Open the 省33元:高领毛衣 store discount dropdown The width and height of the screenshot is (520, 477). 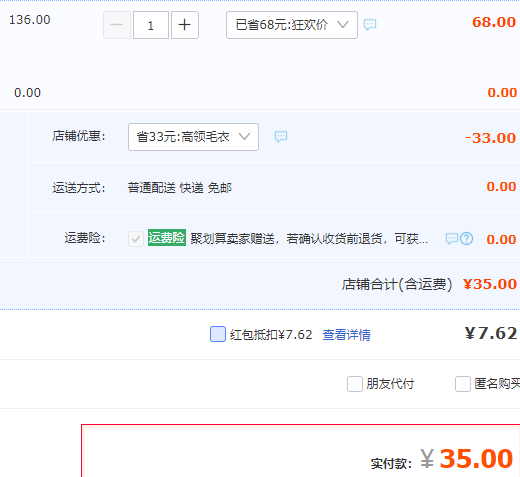[x=193, y=137]
